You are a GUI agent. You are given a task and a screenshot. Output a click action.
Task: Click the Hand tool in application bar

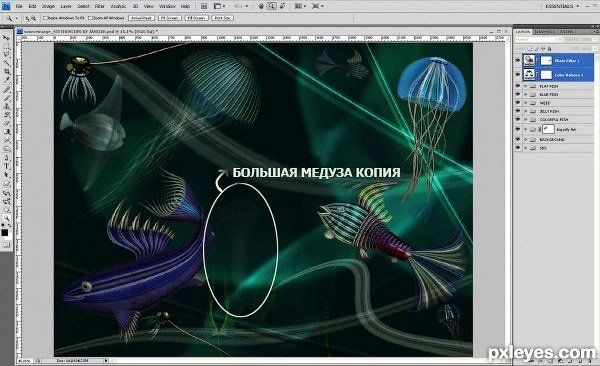coord(261,6)
